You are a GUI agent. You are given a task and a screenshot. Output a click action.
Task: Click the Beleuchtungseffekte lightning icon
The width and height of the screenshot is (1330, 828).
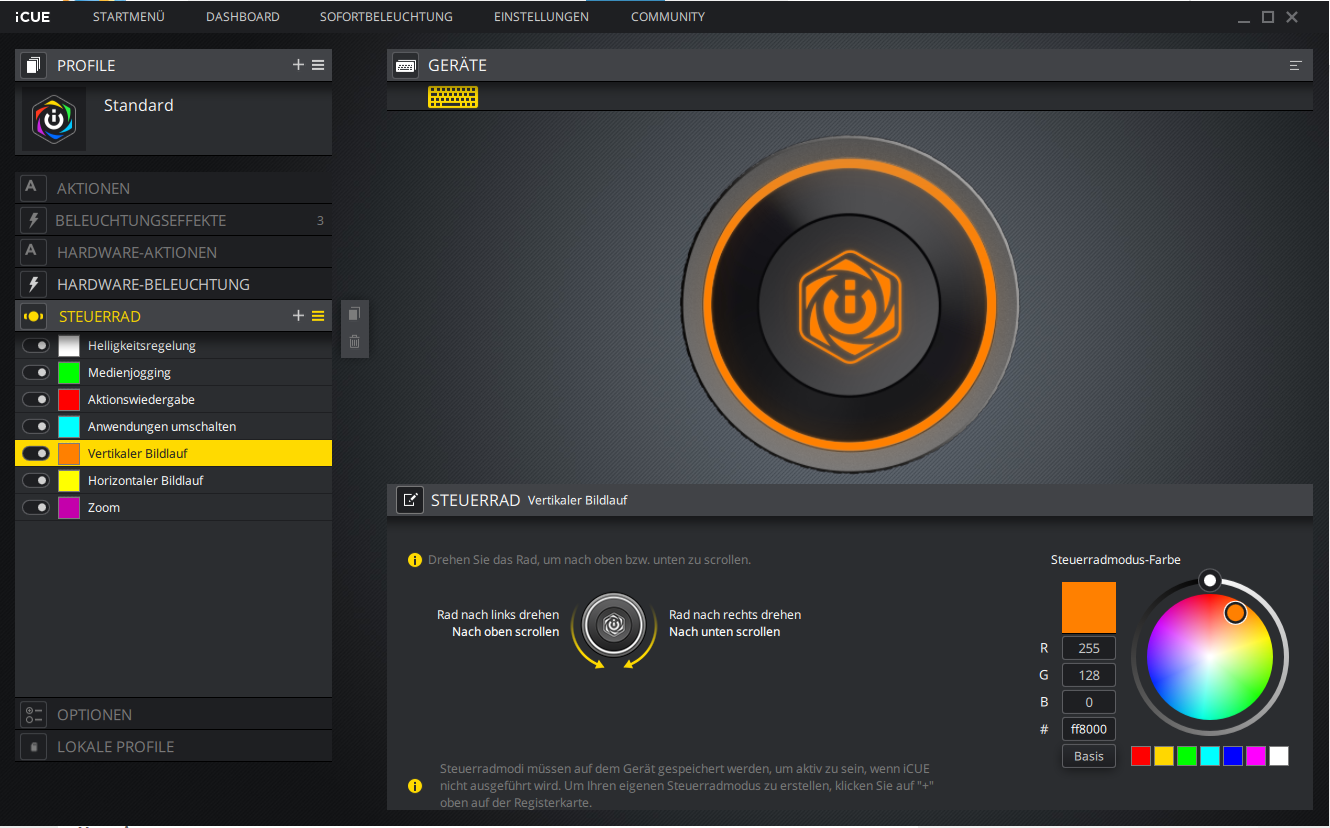(x=32, y=220)
